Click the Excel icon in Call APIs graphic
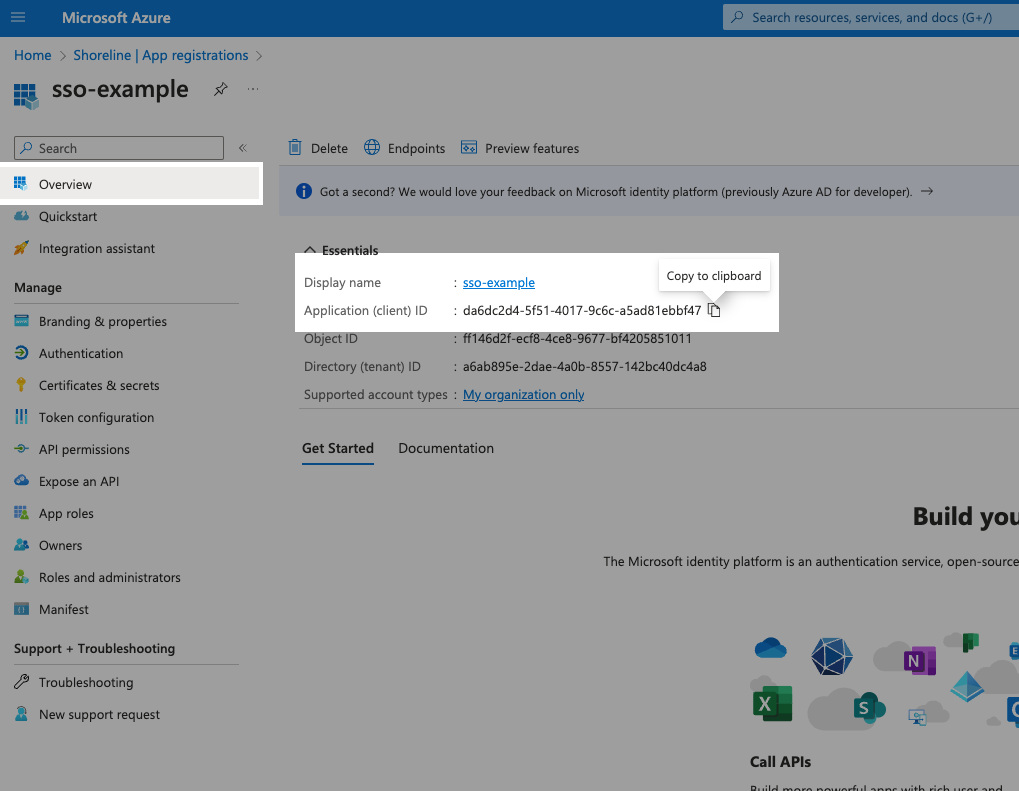 click(x=772, y=703)
